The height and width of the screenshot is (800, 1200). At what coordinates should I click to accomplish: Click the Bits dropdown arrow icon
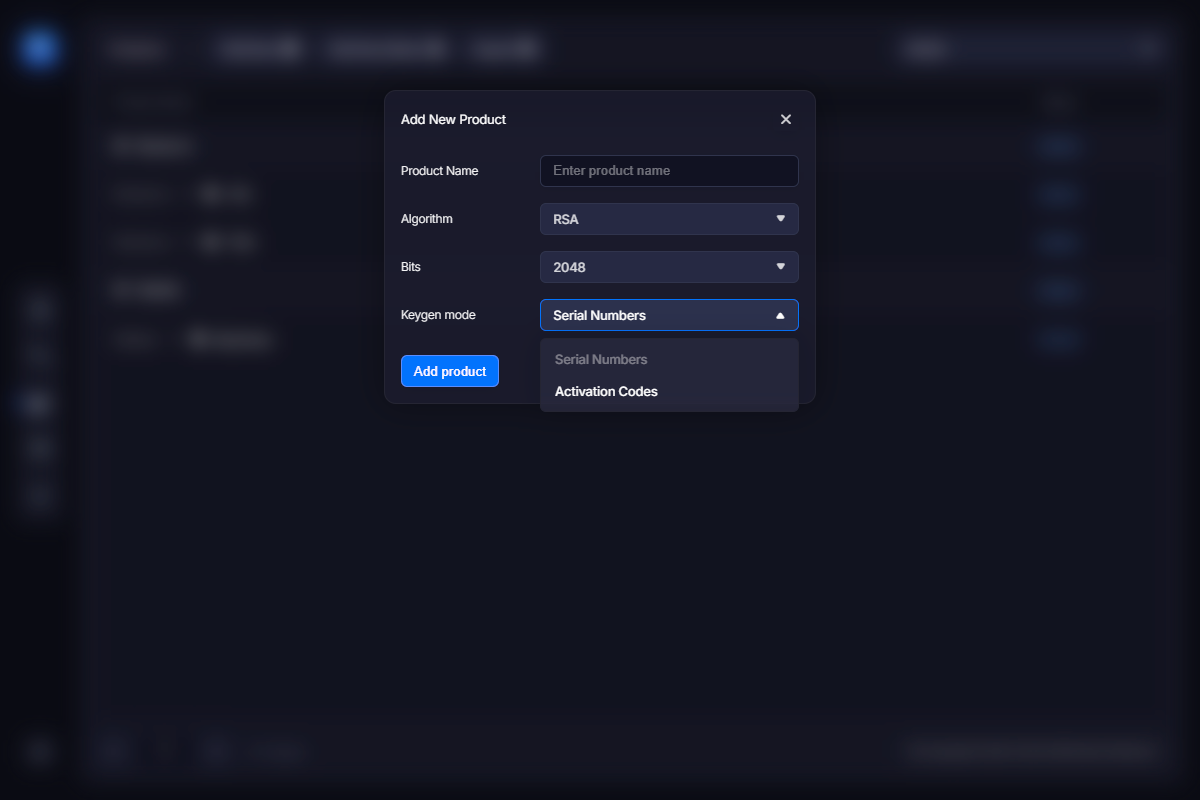[780, 267]
